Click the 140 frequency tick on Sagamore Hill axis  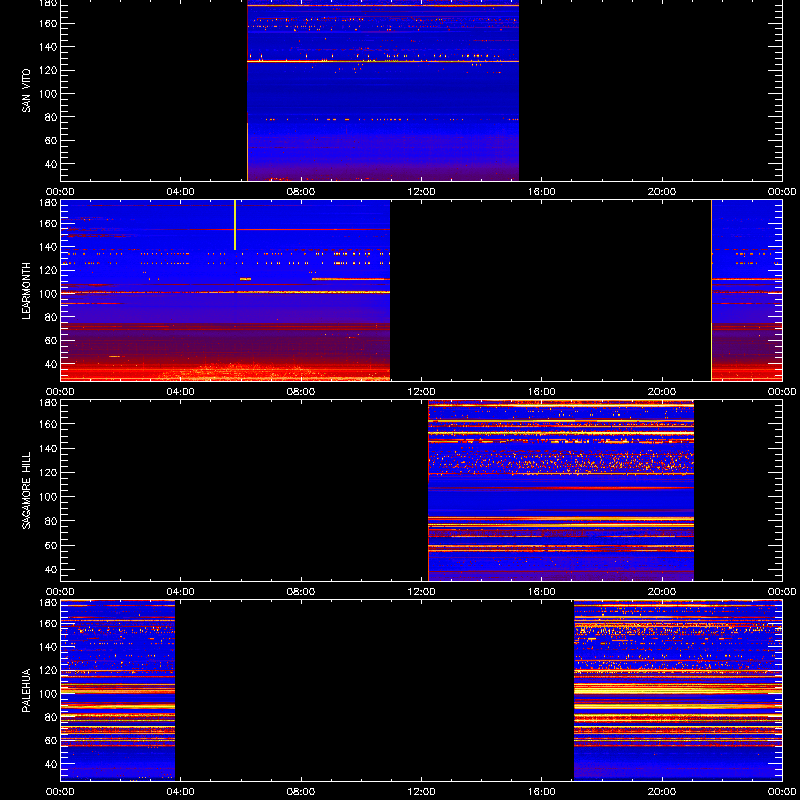50,448
